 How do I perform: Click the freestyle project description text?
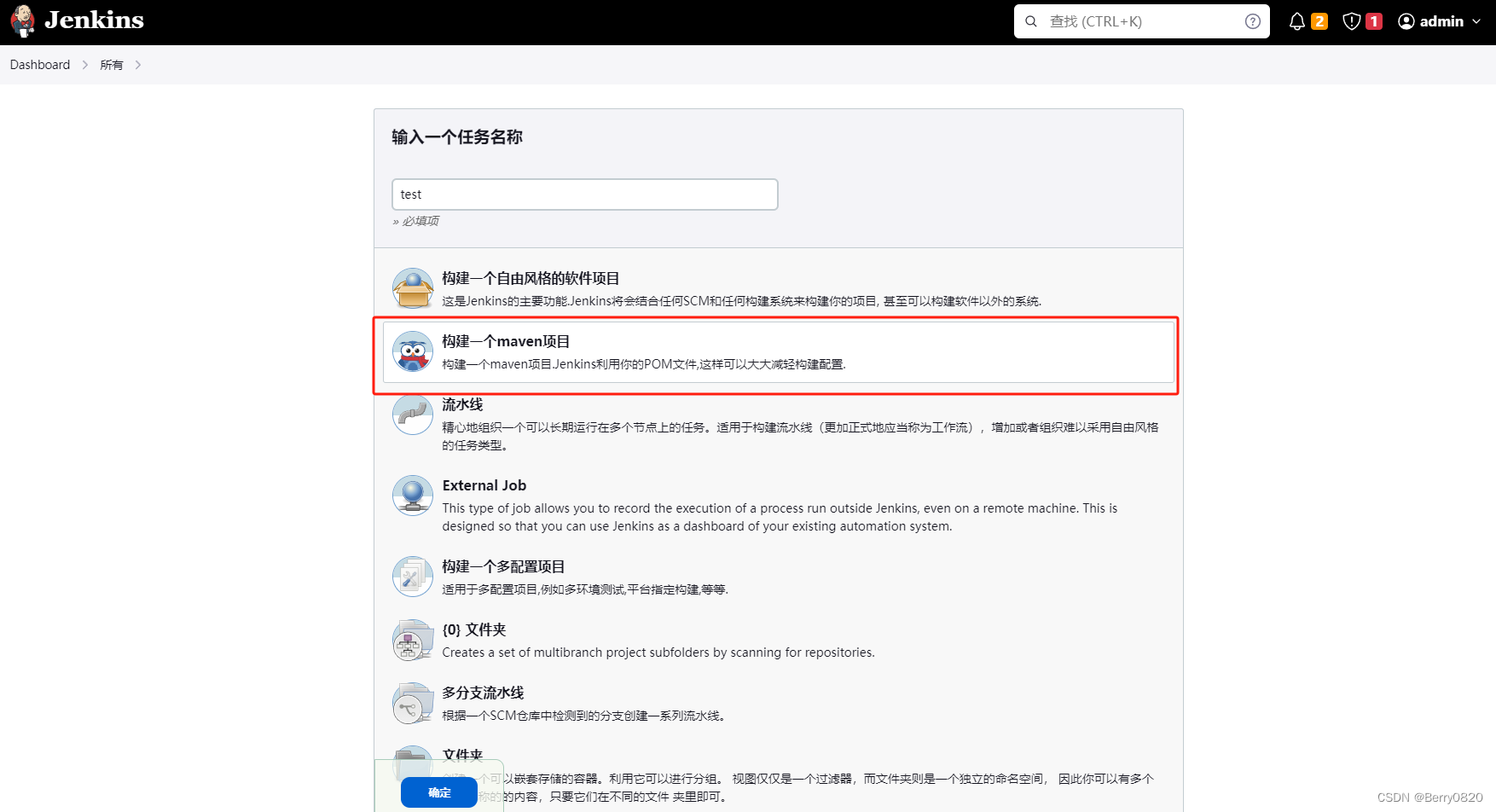[x=742, y=301]
